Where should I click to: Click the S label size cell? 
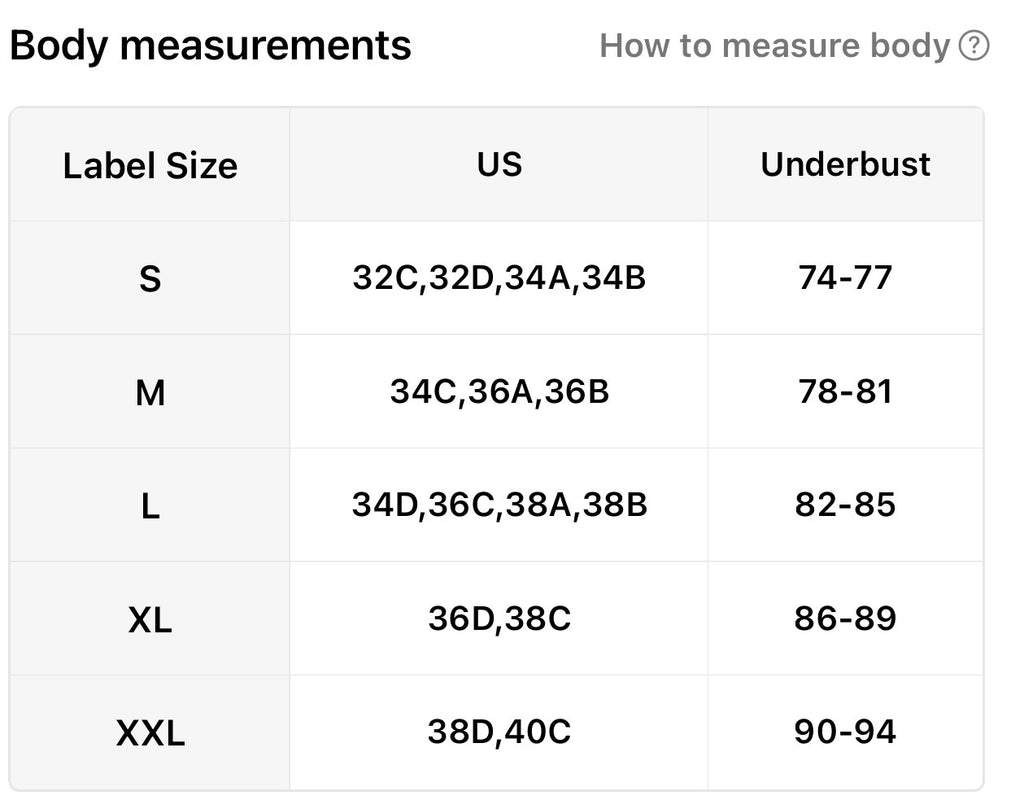point(150,279)
